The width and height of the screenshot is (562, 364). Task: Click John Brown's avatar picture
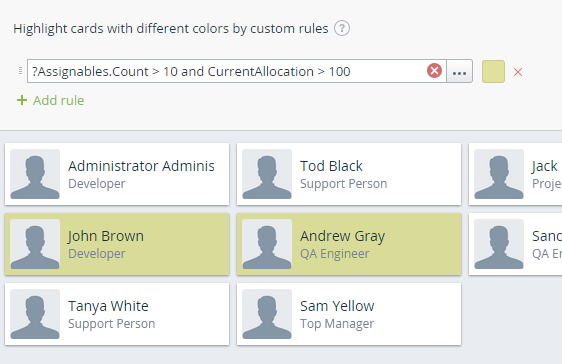coord(35,244)
